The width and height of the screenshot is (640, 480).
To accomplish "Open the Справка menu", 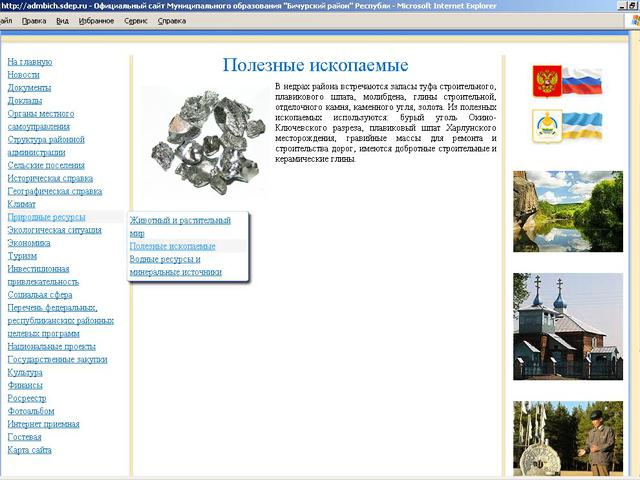I will click(x=172, y=21).
